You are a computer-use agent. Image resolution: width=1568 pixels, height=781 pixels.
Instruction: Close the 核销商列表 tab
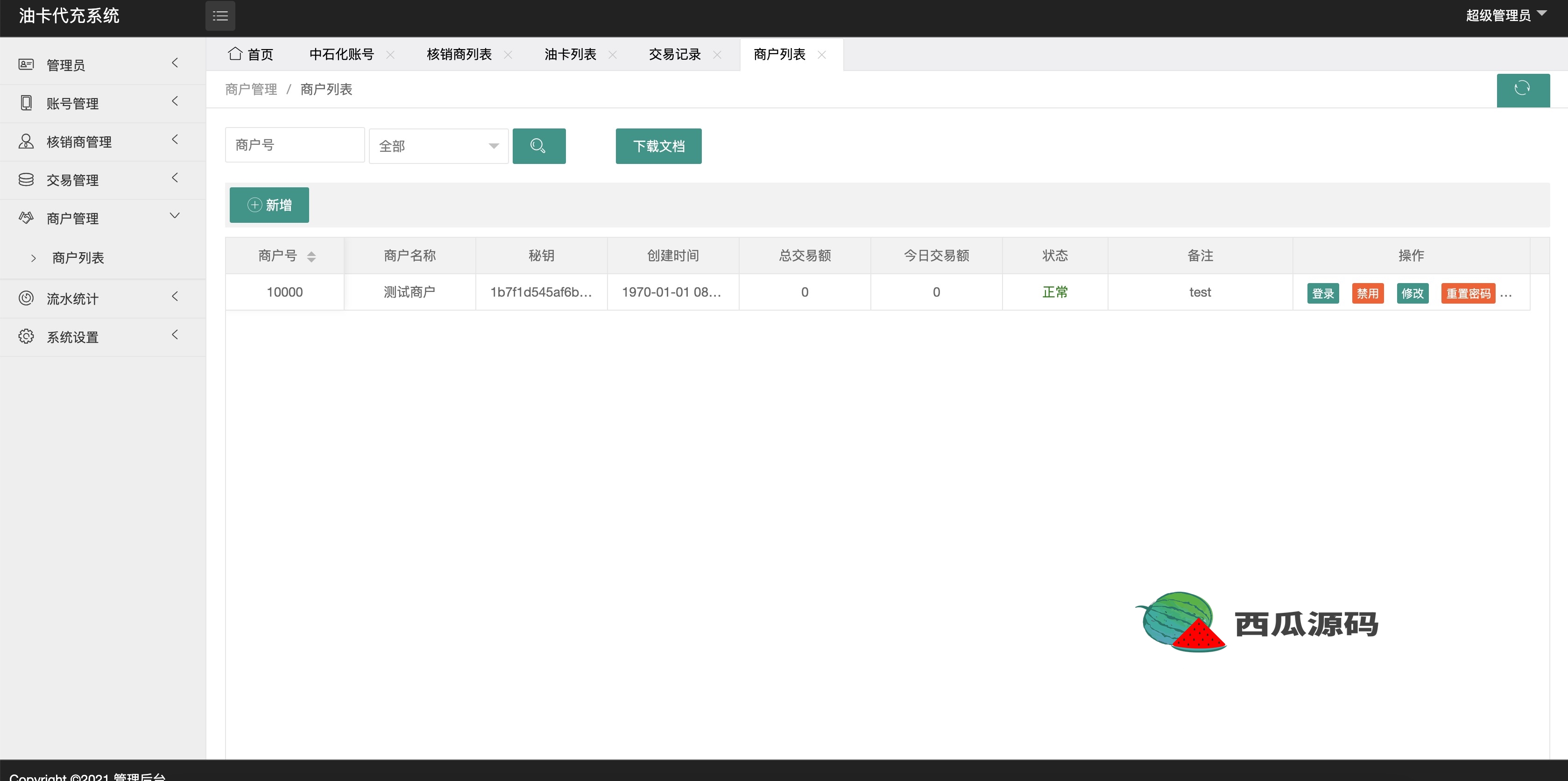(508, 55)
